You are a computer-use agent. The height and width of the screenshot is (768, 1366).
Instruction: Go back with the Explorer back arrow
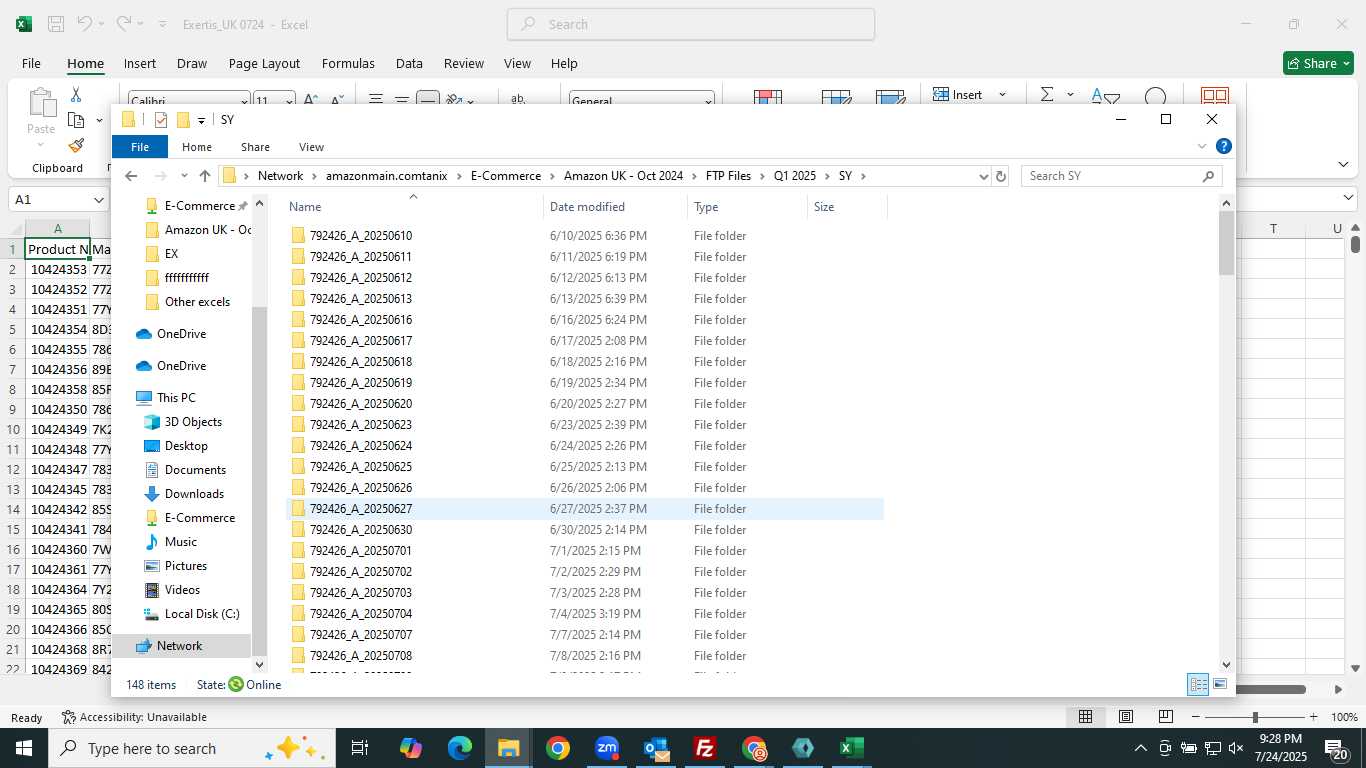tap(131, 176)
